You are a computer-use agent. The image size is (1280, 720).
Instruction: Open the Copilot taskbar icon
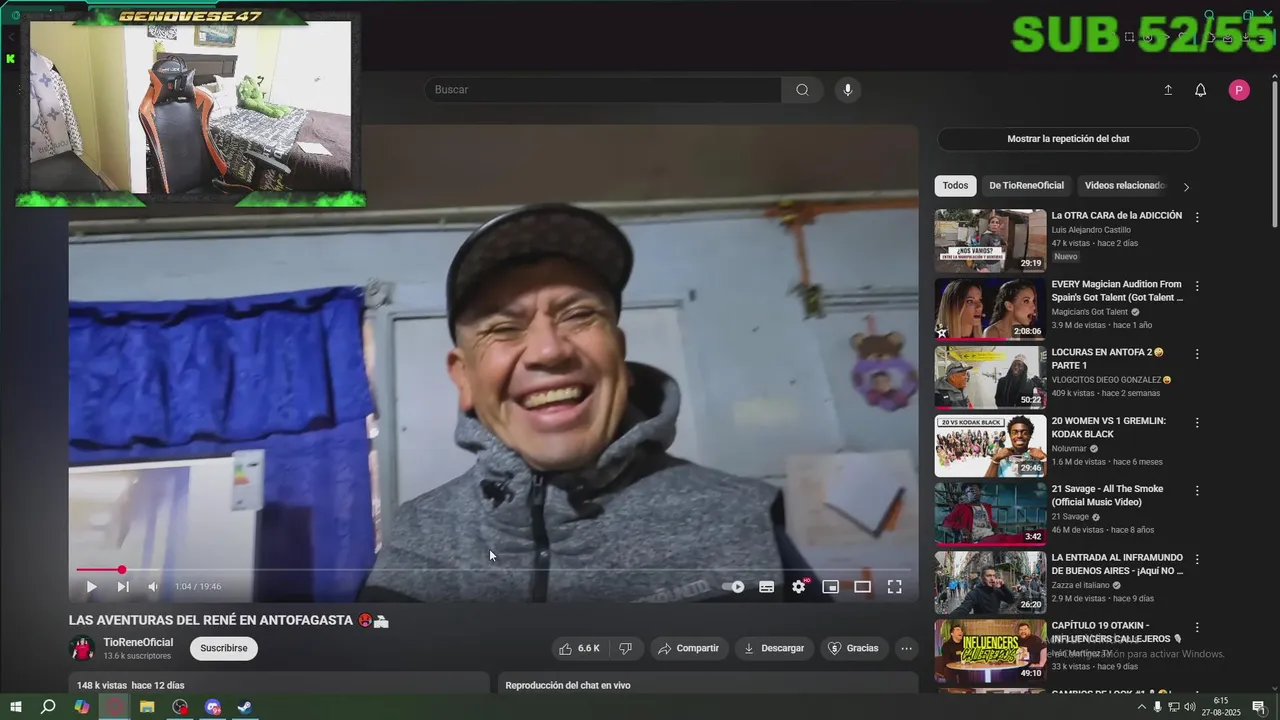coord(82,707)
